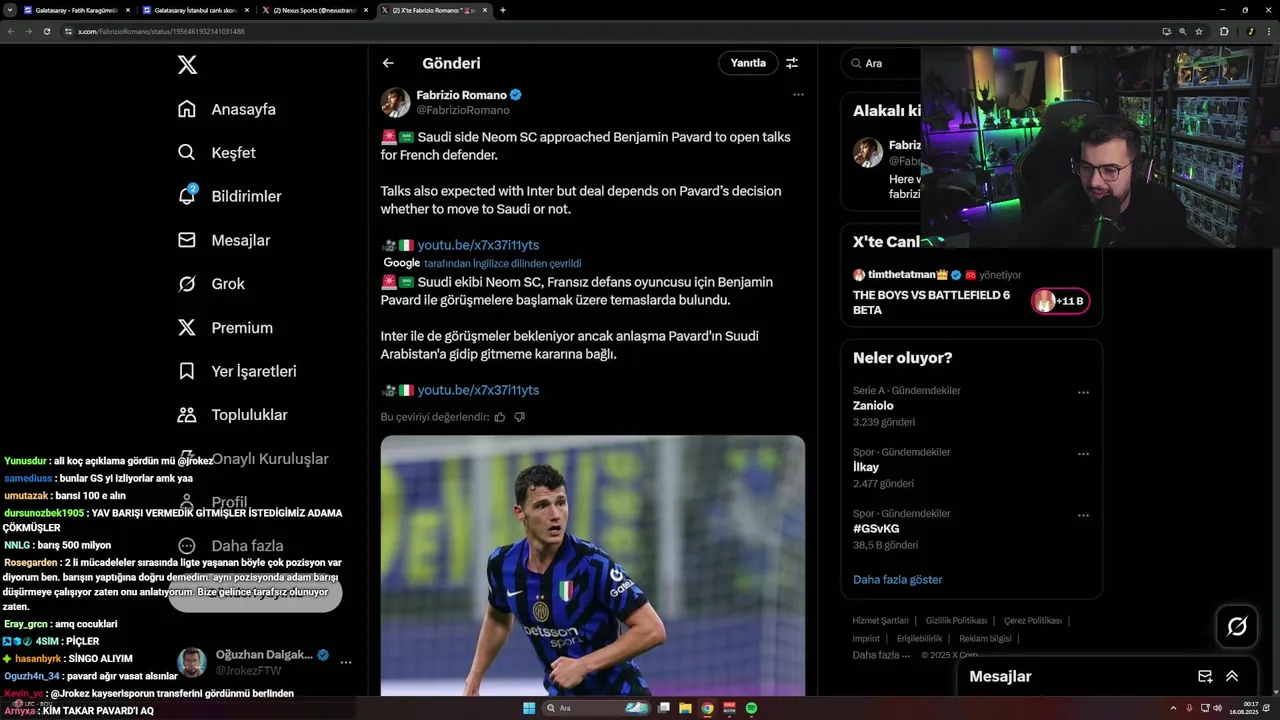Go back with the Gönderi arrow
Viewport: 1280px width, 720px height.
pos(388,63)
